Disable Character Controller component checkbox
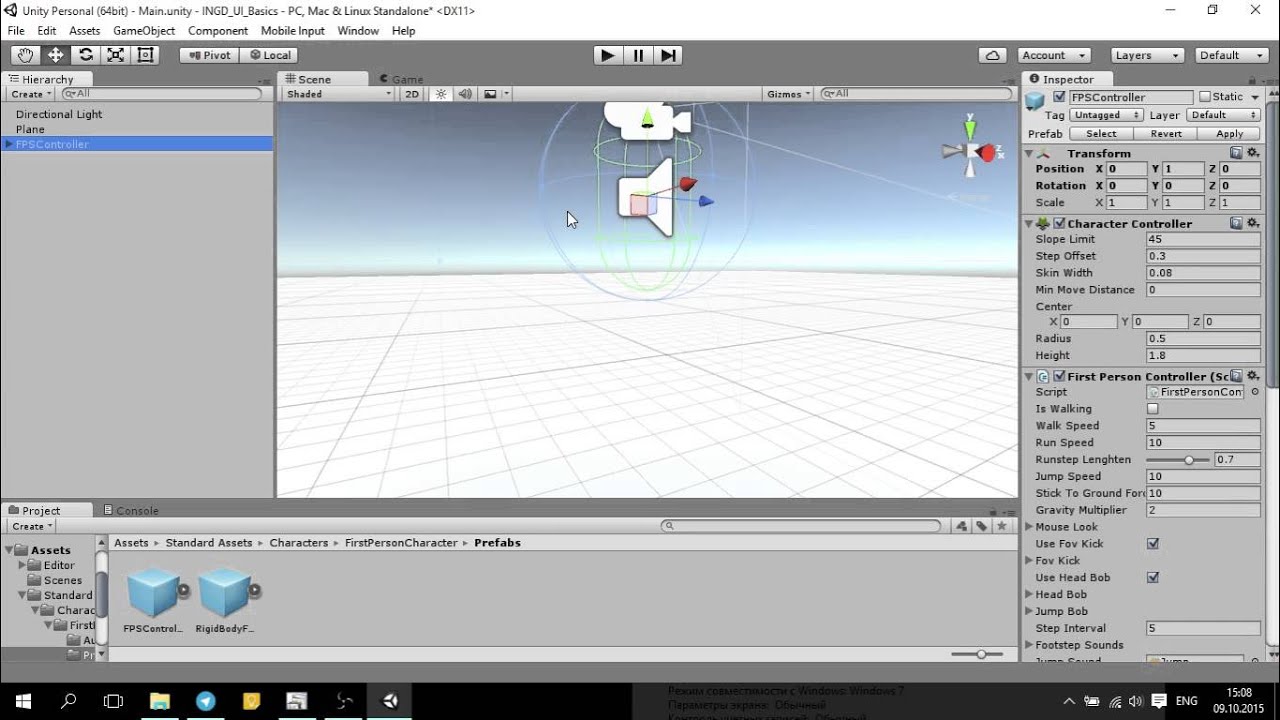Viewport: 1280px width, 720px height. [x=1059, y=224]
